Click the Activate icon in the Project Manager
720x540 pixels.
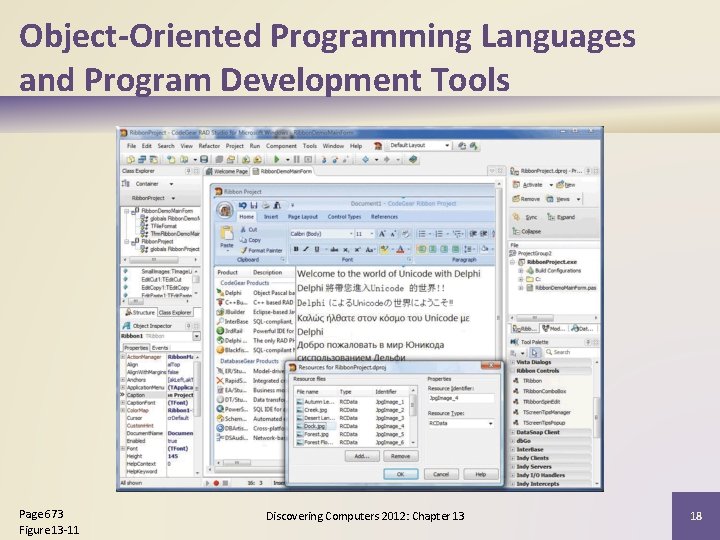tap(516, 185)
